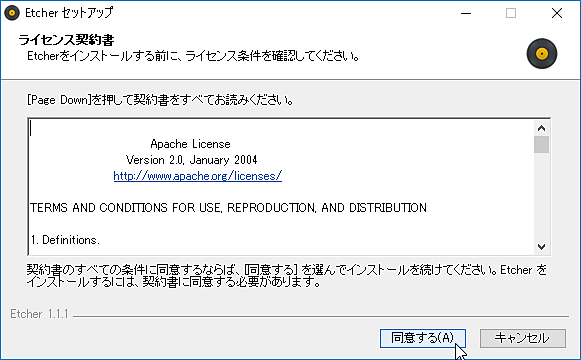The width and height of the screenshot is (581, 360).
Task: Click the 契約書のすべての条件 agreement notice text
Action: point(286,276)
